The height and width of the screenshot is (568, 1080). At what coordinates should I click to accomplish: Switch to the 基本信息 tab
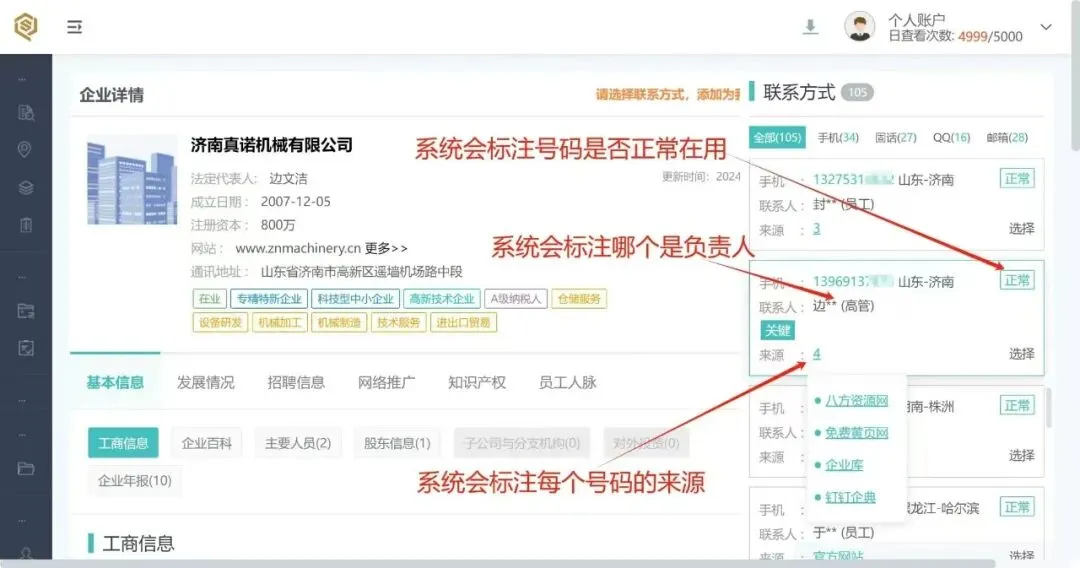115,382
